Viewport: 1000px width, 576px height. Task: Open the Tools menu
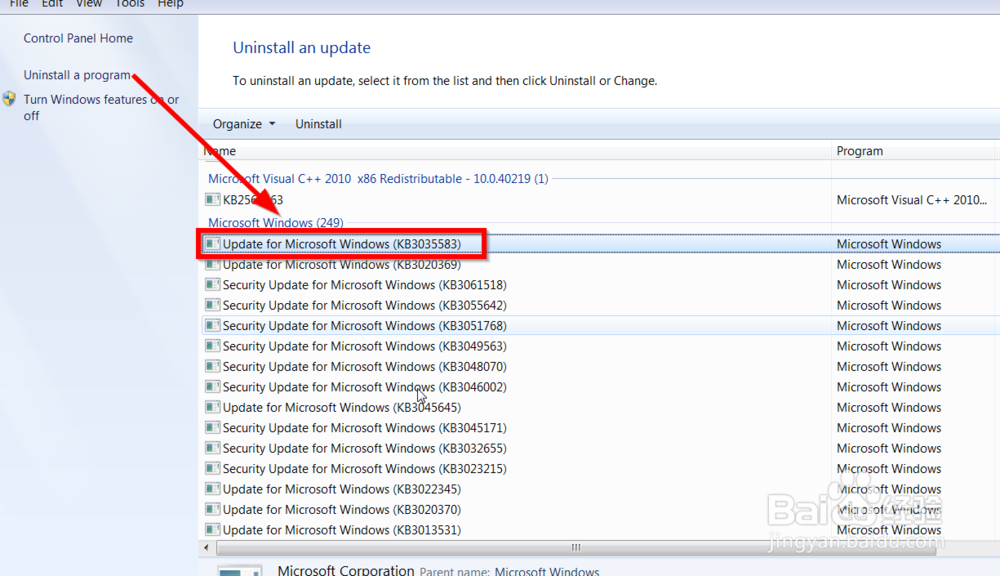[129, 4]
